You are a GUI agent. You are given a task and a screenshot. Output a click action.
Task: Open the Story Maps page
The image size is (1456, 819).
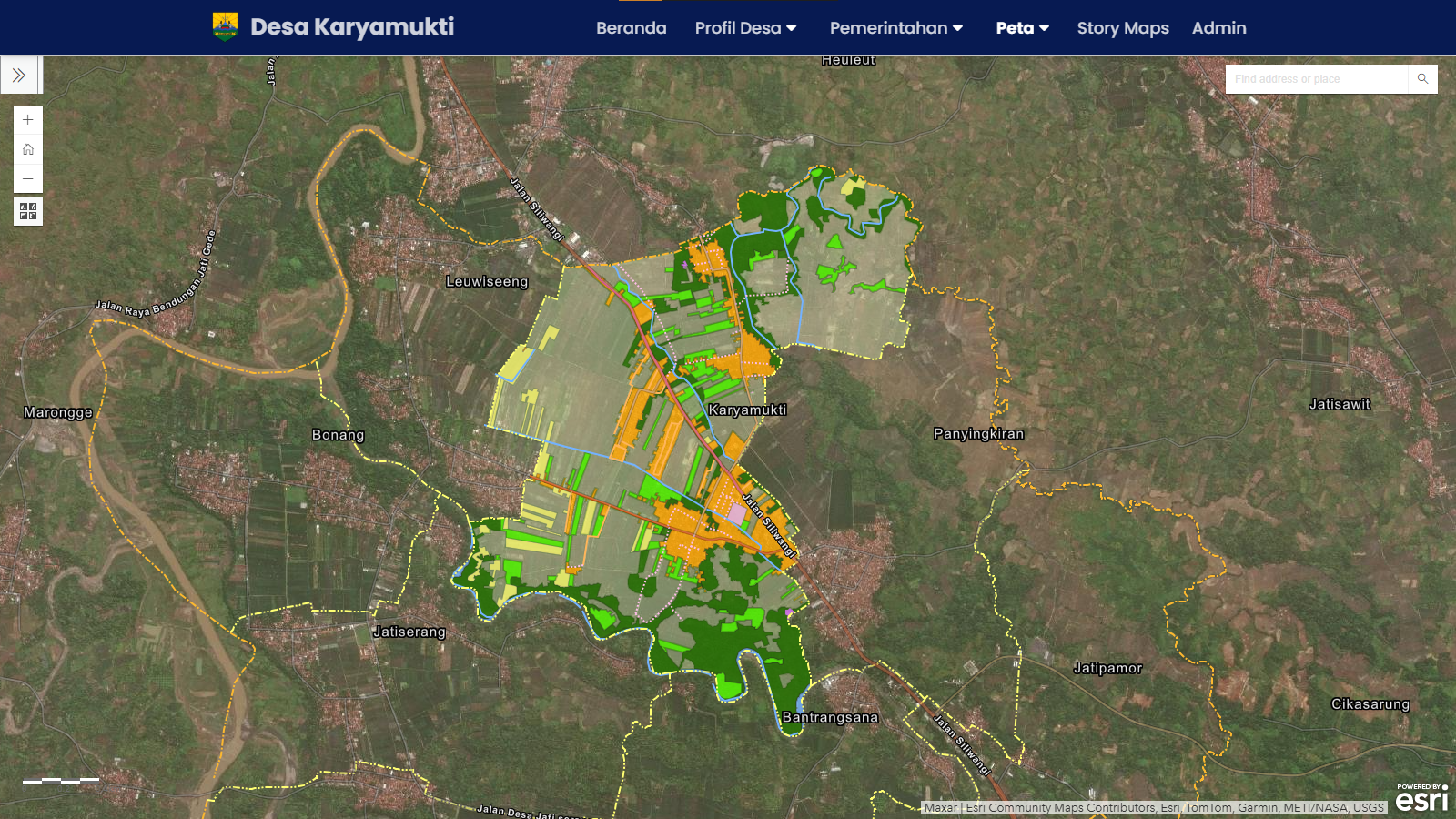tap(1122, 28)
